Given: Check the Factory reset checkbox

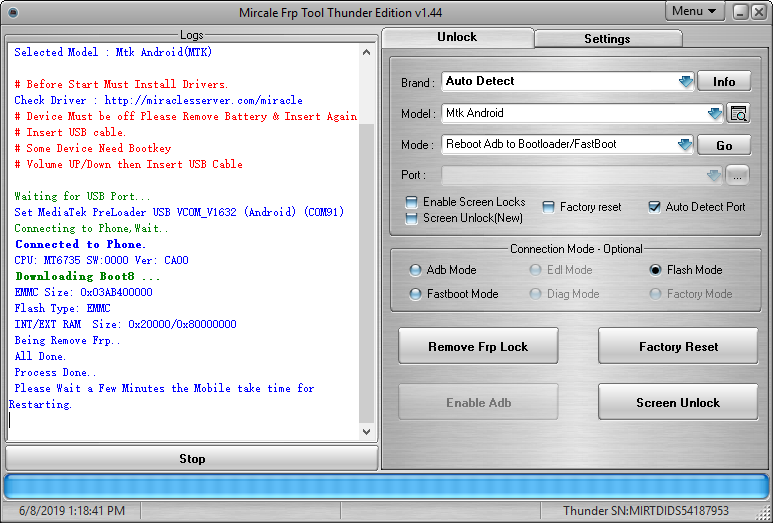Looking at the screenshot, I should click(548, 207).
